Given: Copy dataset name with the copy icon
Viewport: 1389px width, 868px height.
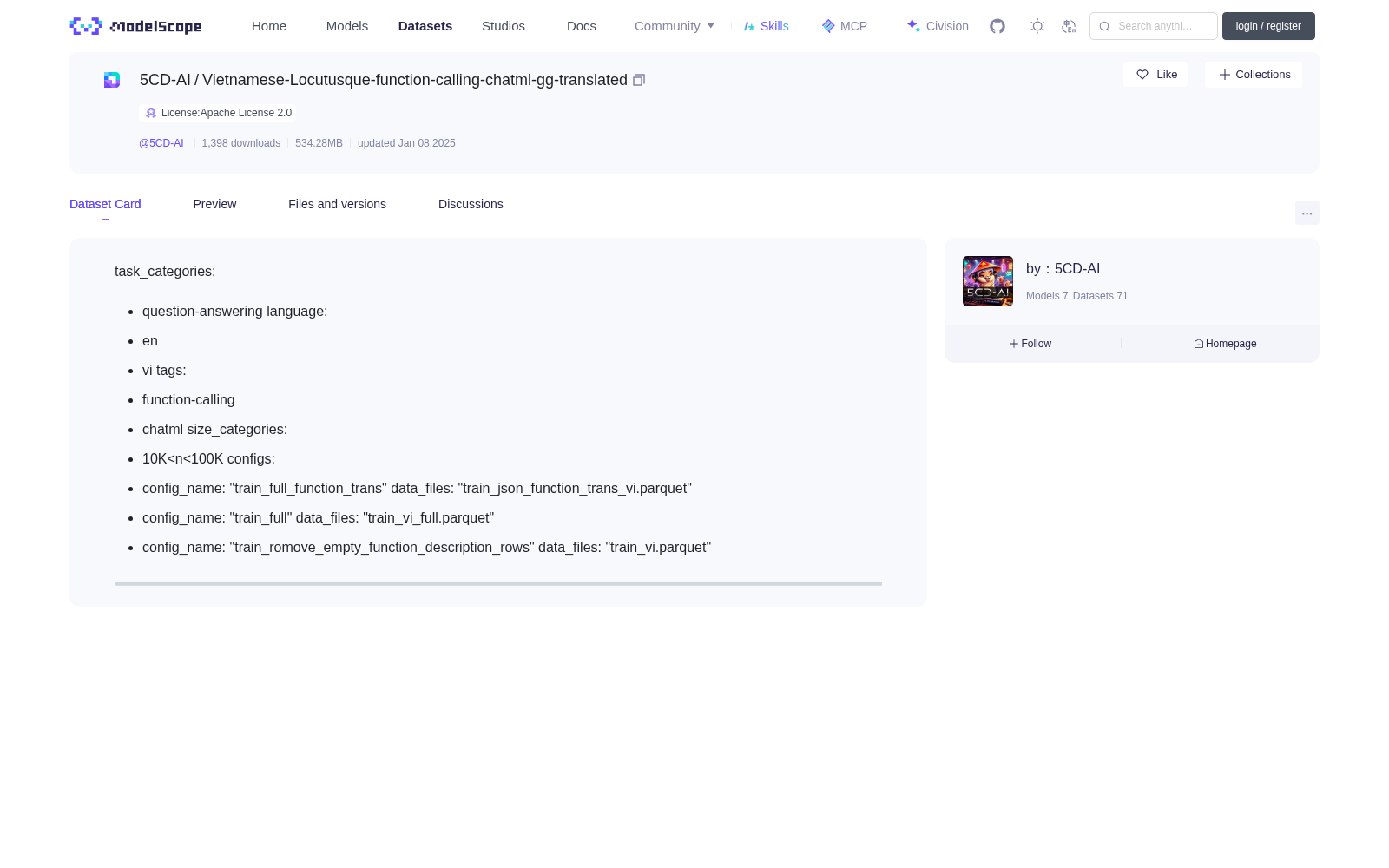Looking at the screenshot, I should [x=639, y=80].
